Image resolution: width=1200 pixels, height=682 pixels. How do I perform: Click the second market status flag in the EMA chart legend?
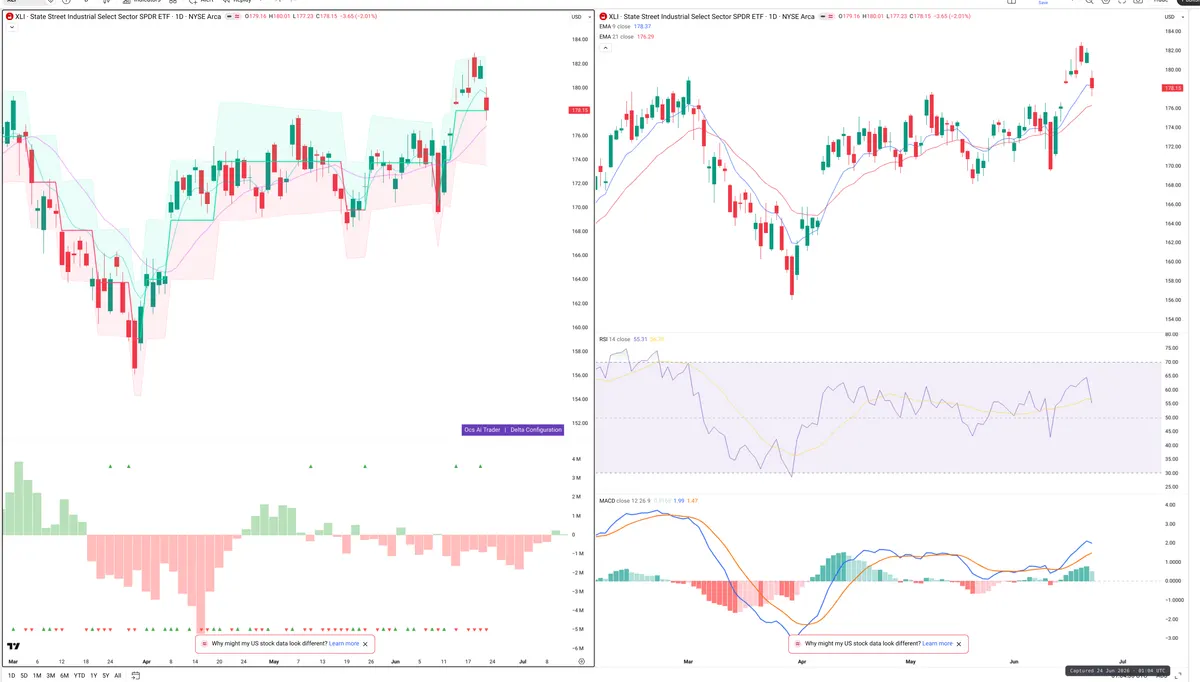tap(832, 17)
